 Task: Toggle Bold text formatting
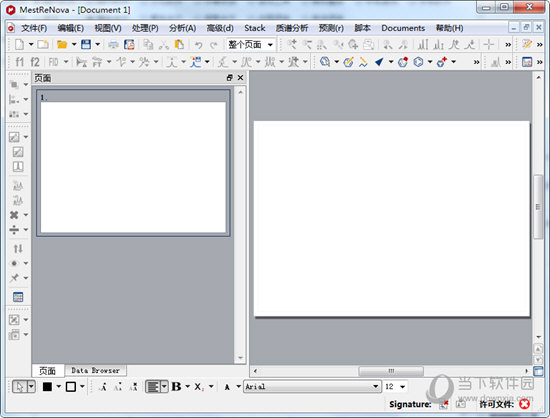point(176,386)
